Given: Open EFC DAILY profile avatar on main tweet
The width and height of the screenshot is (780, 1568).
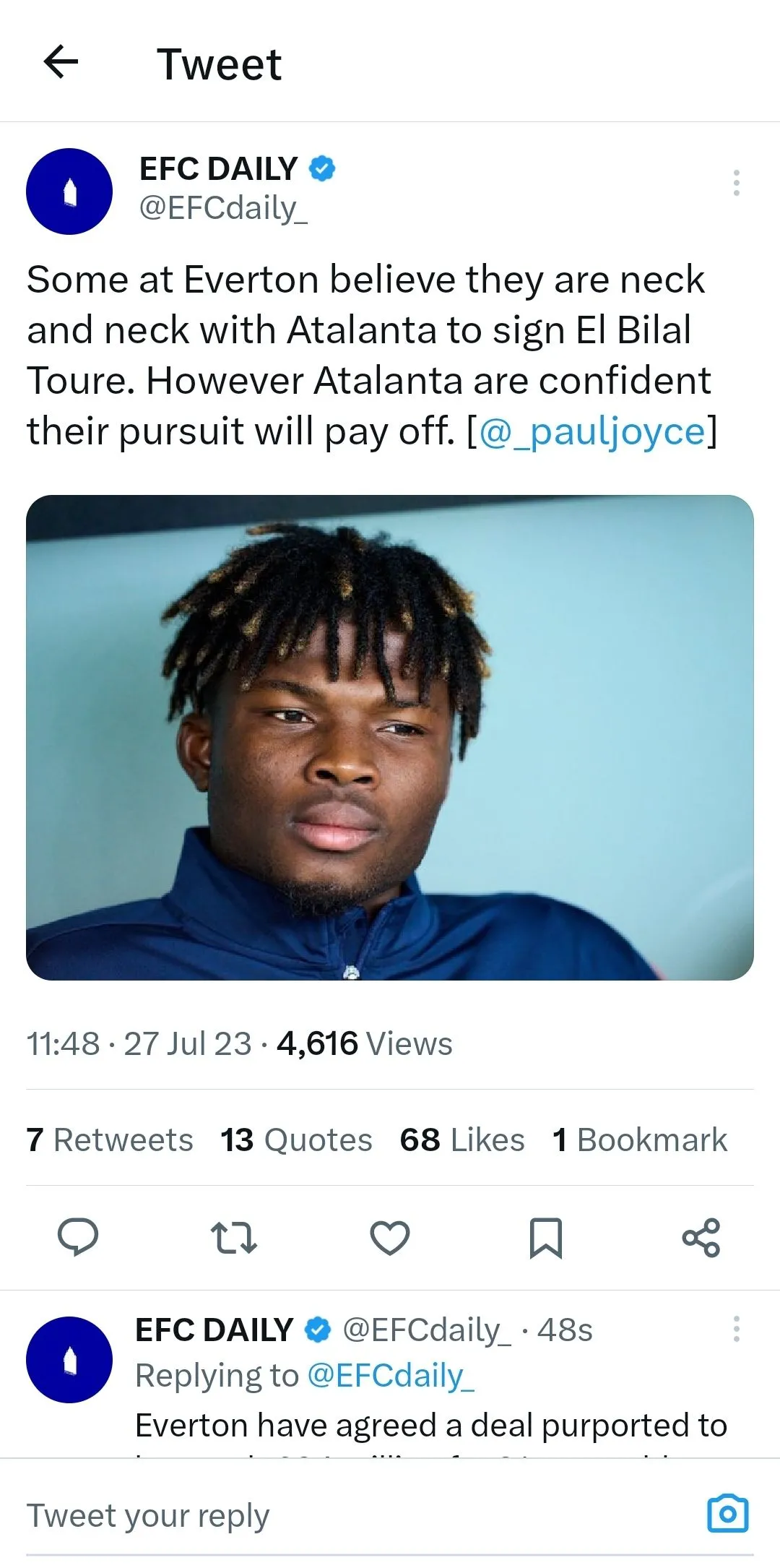Looking at the screenshot, I should [69, 191].
